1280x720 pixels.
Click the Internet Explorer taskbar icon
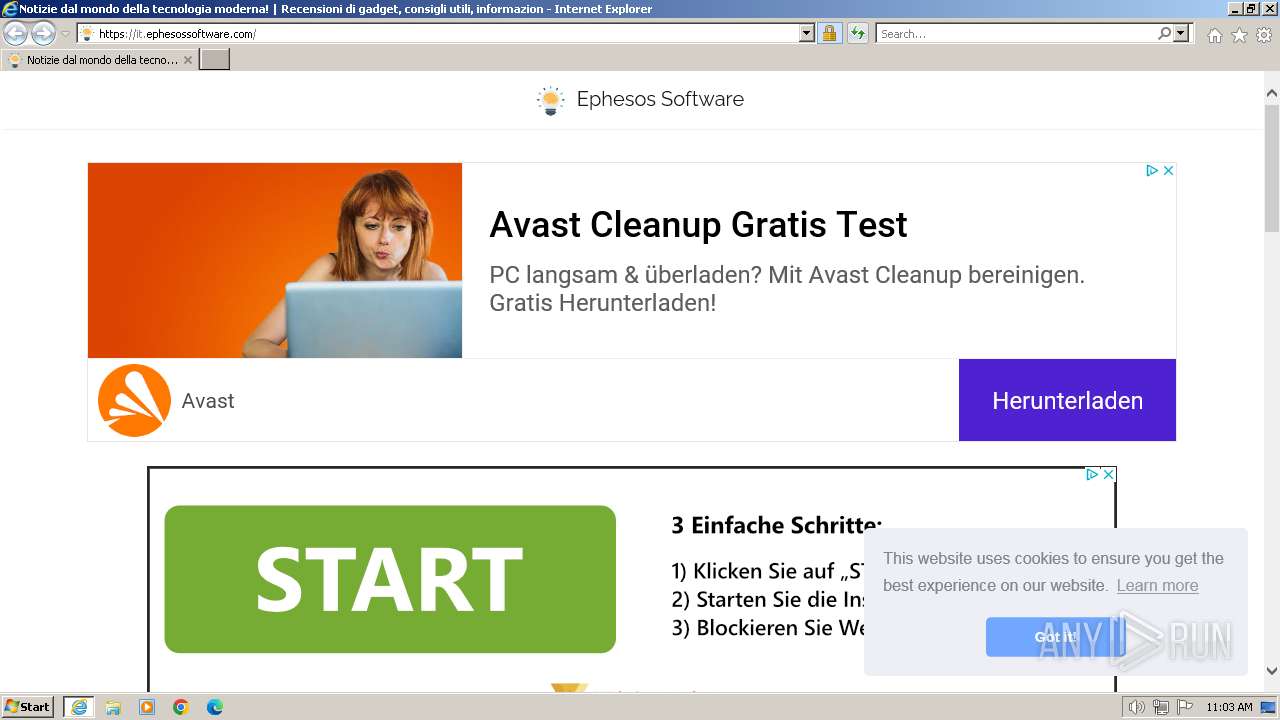(x=79, y=707)
